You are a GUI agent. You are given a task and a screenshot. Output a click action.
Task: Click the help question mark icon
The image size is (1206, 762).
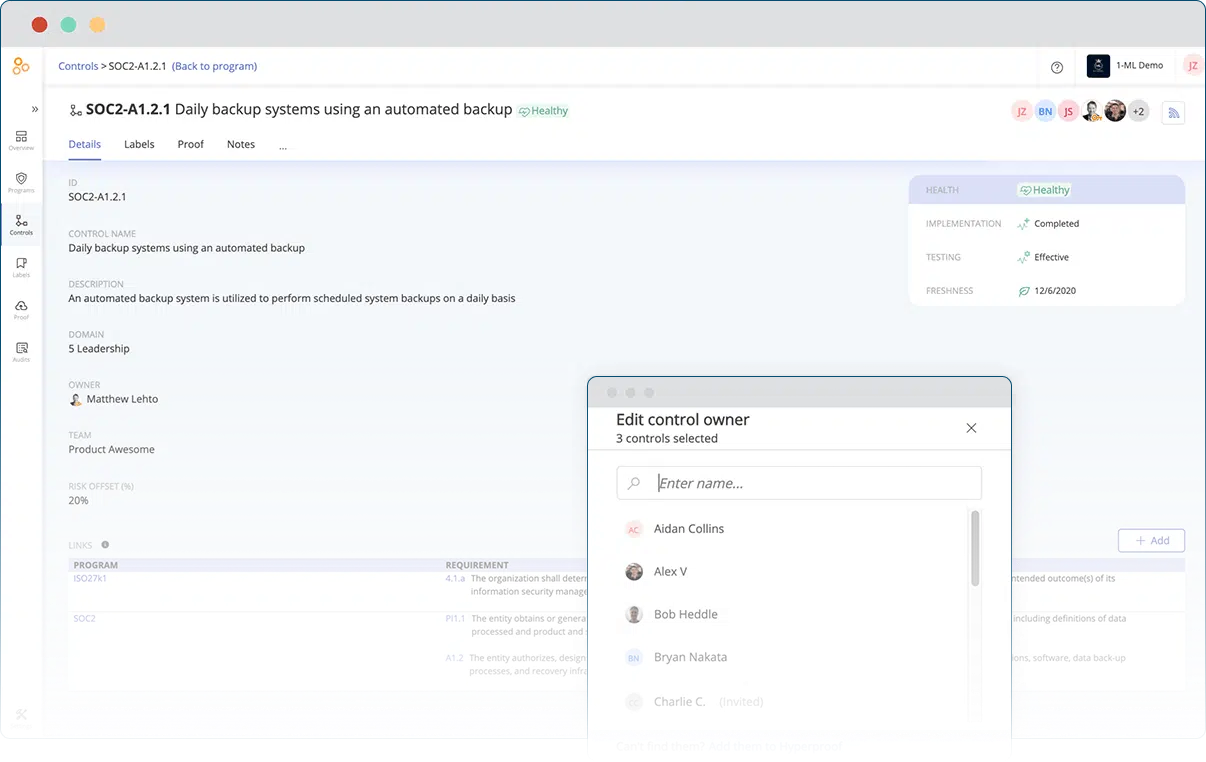pyautogui.click(x=1057, y=67)
